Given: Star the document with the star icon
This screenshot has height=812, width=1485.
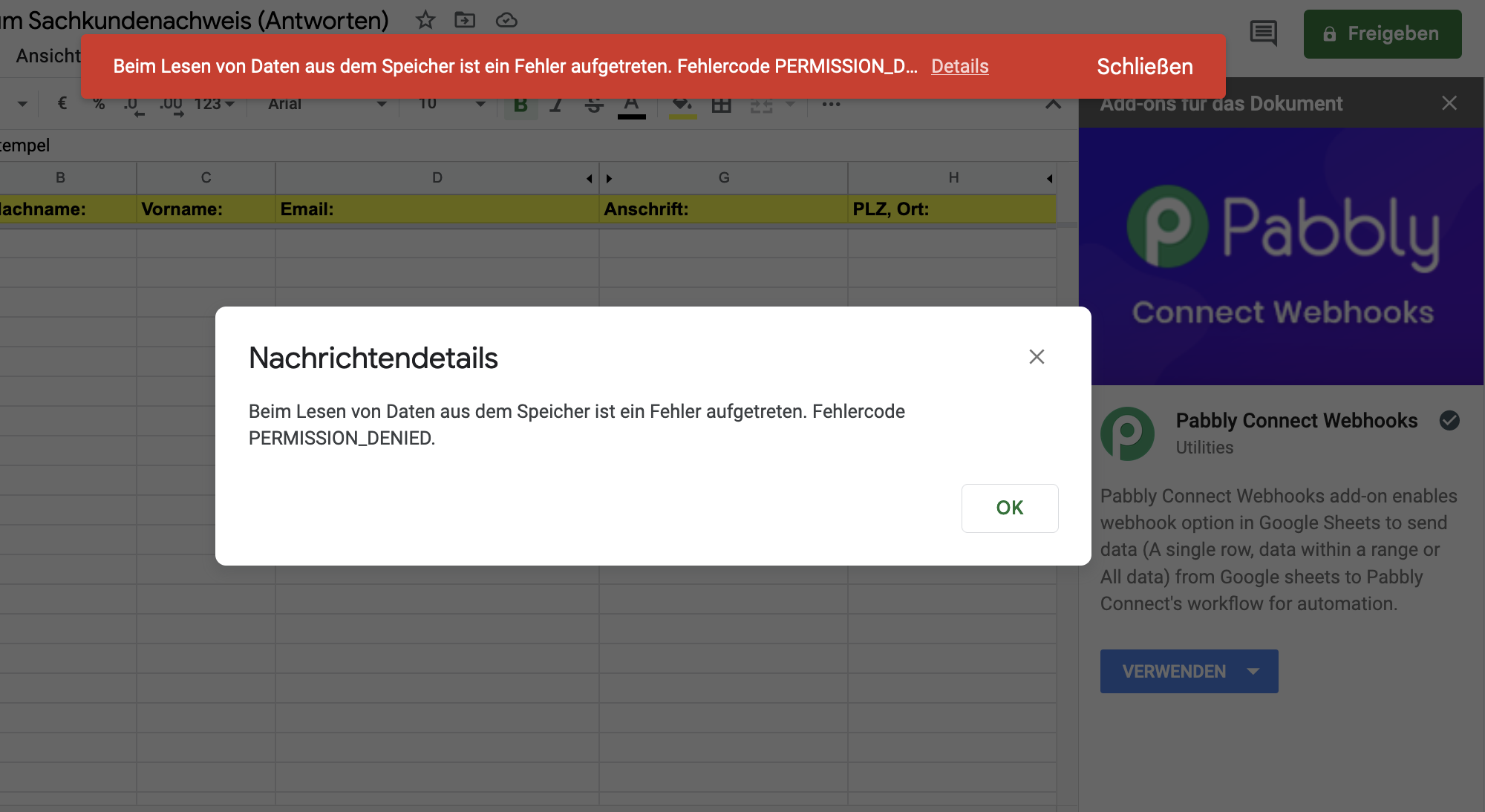Looking at the screenshot, I should (425, 20).
